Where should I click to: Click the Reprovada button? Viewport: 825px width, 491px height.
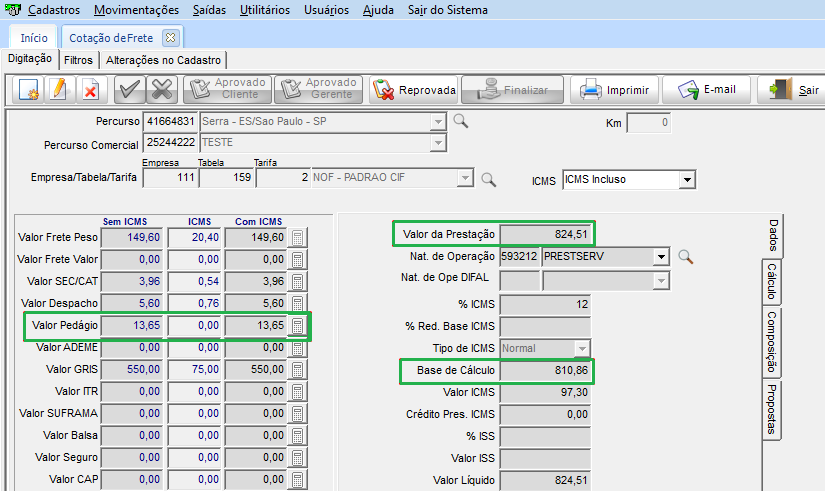[x=414, y=90]
